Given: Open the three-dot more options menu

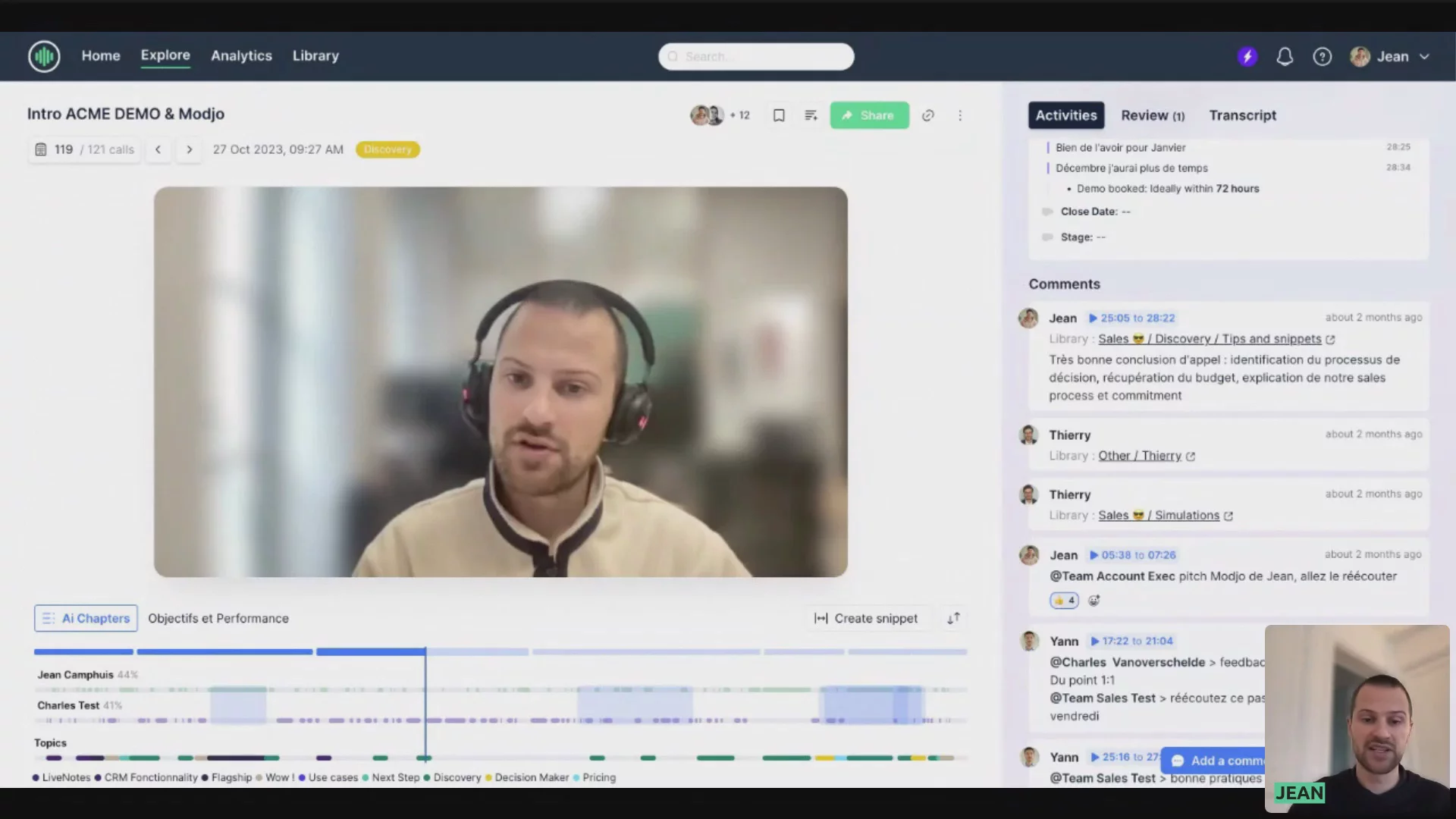Looking at the screenshot, I should pyautogui.click(x=960, y=115).
